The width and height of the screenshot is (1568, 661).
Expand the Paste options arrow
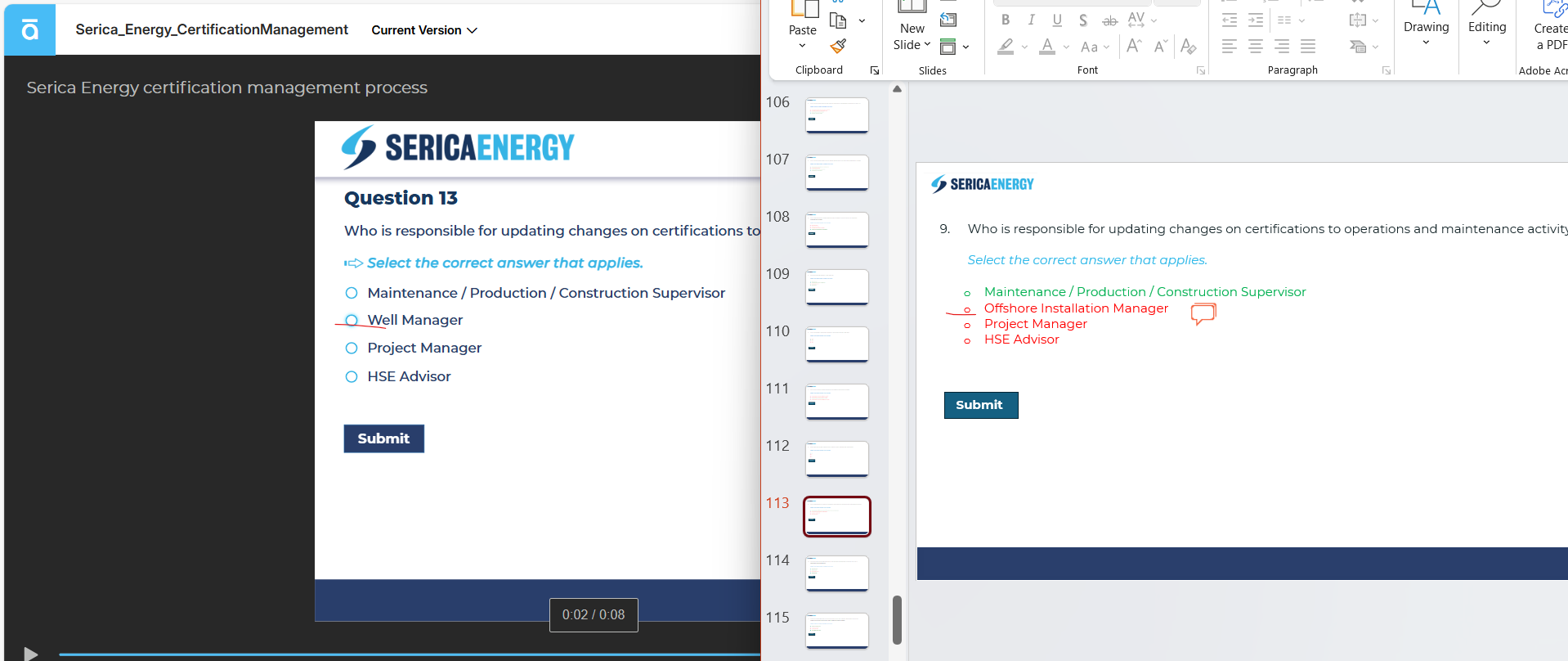(803, 46)
